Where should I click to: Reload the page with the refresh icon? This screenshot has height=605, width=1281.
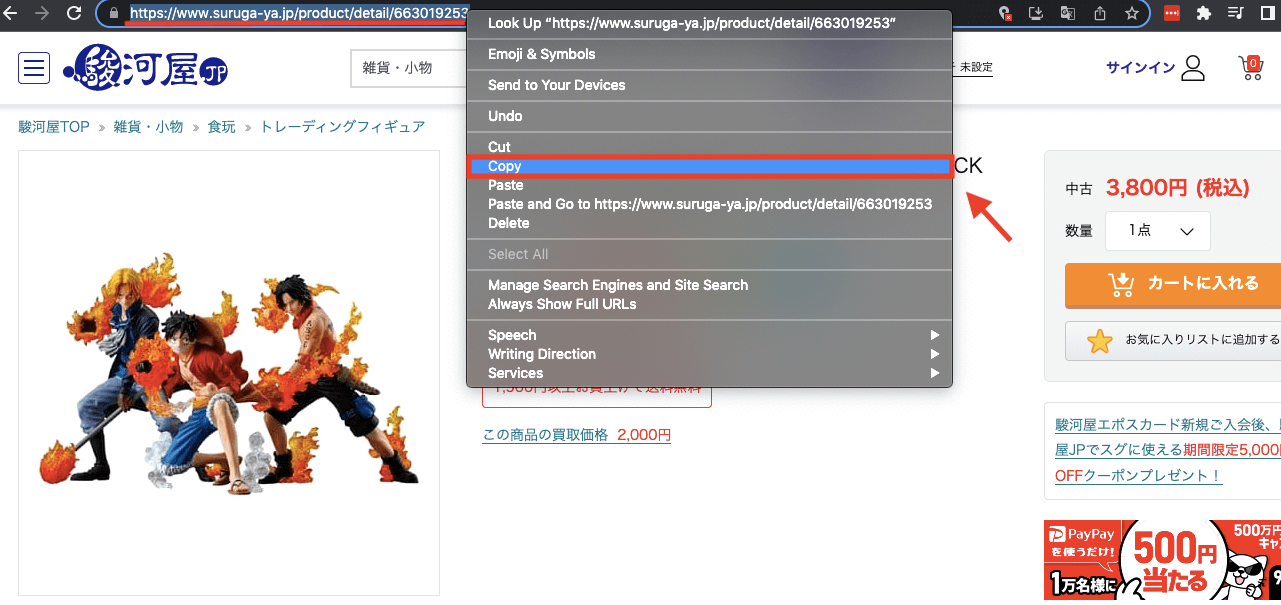[x=73, y=14]
